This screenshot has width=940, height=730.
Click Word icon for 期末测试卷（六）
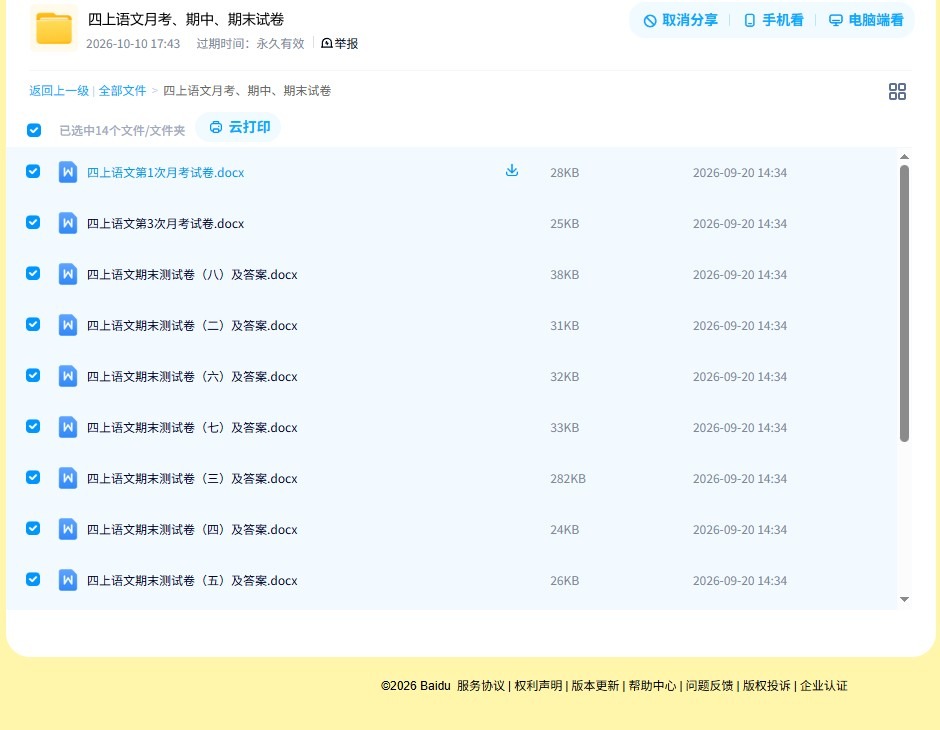pyautogui.click(x=68, y=376)
